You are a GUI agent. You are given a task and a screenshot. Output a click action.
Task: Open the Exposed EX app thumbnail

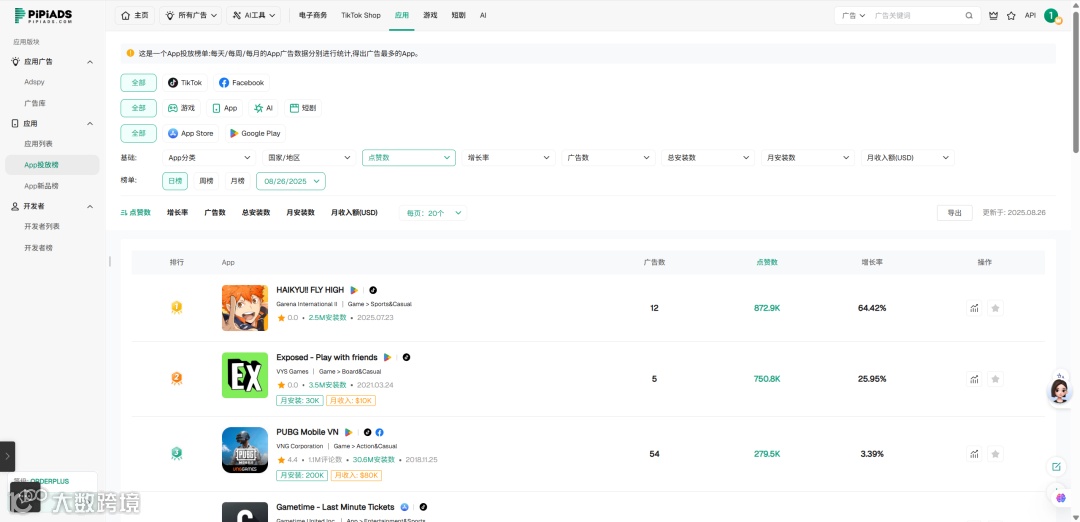coord(245,375)
